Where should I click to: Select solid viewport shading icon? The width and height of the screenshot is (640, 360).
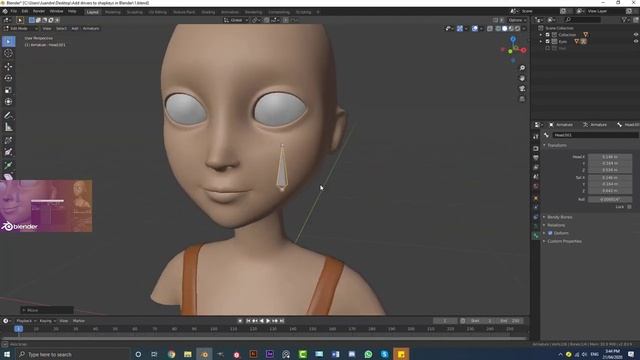tap(504, 29)
